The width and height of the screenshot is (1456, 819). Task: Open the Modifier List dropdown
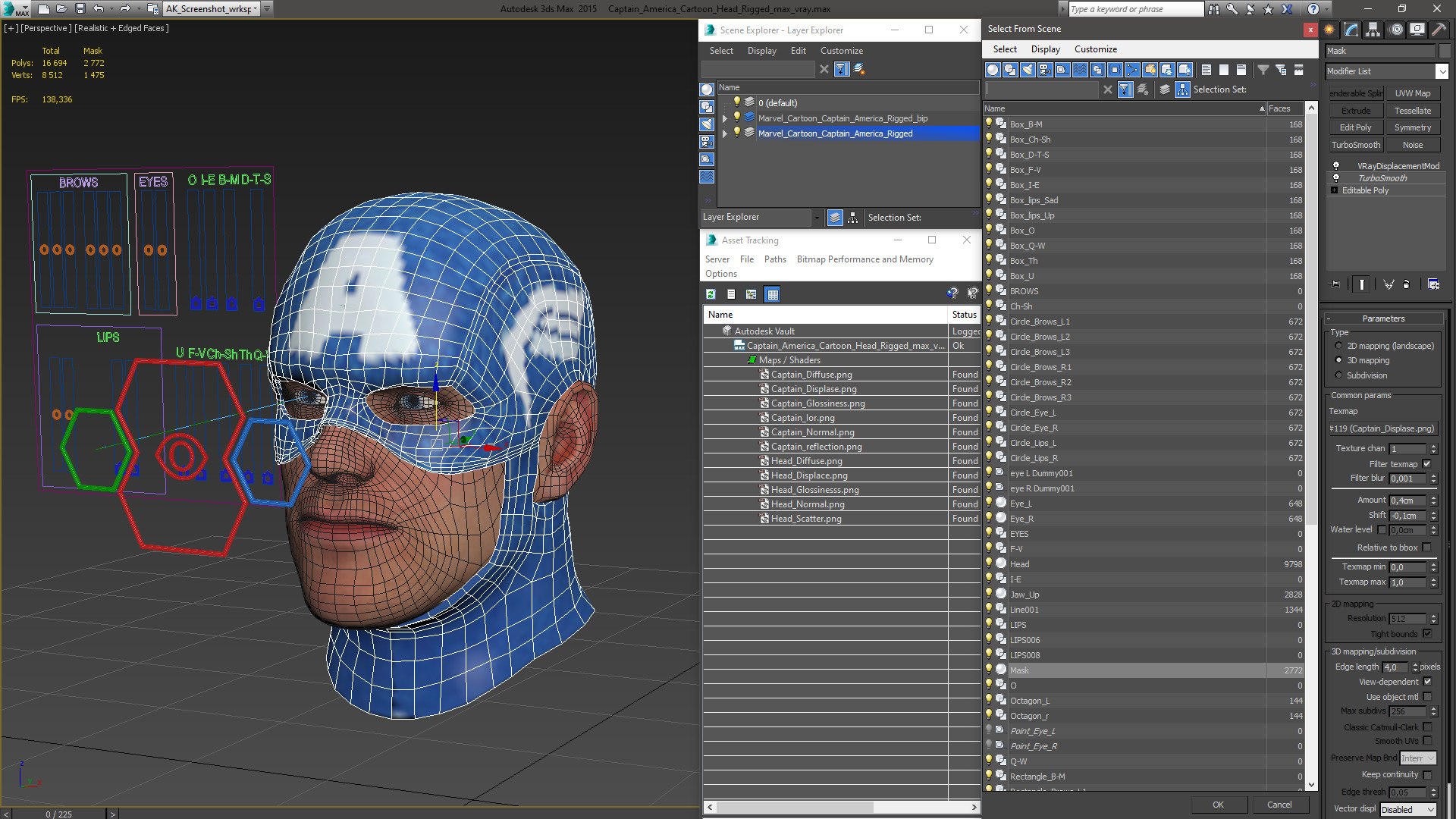point(1442,71)
